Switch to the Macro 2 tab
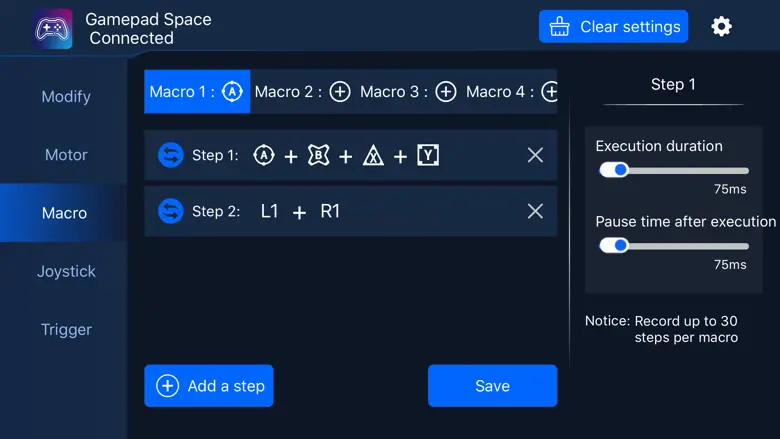 [x=302, y=92]
